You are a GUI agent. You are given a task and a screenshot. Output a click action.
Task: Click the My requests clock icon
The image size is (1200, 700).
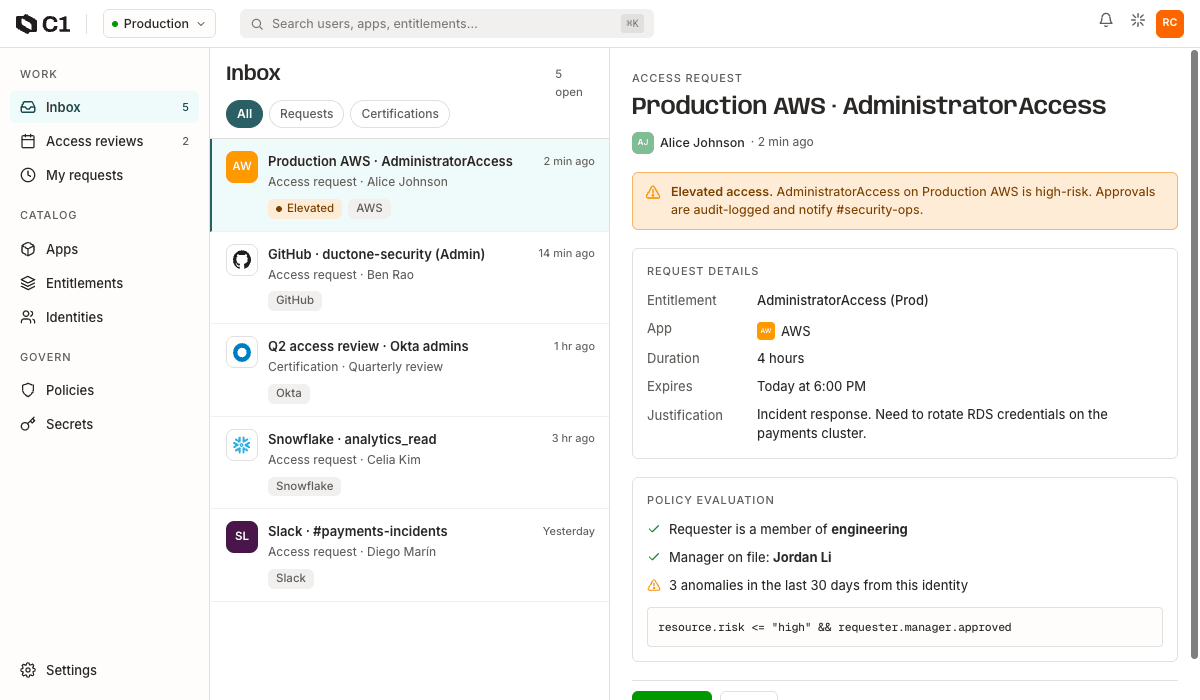(x=28, y=175)
